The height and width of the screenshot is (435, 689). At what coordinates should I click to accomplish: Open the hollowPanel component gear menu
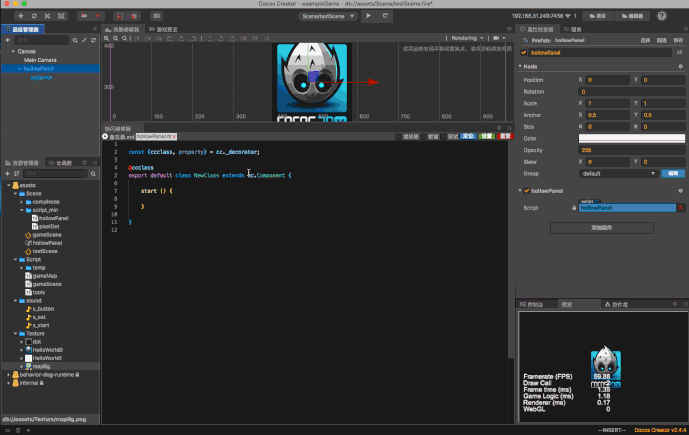click(x=680, y=191)
